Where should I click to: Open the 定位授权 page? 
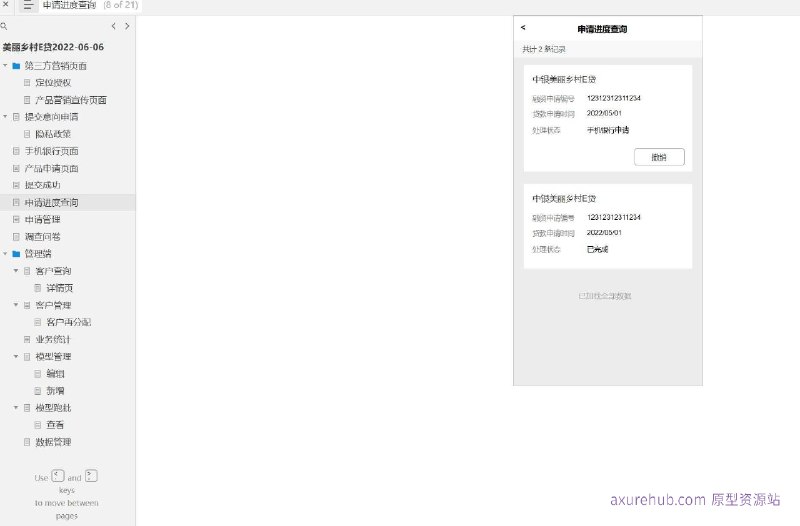pyautogui.click(x=53, y=83)
